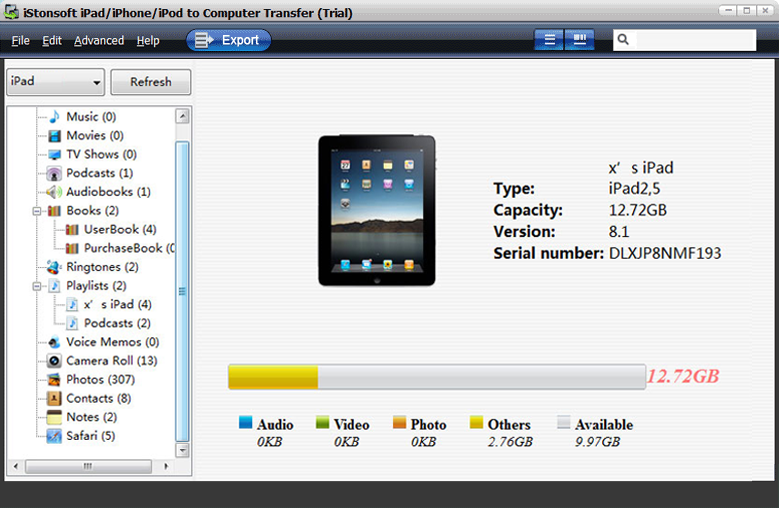The height and width of the screenshot is (513, 780).
Task: Click the PurchaseBook books icon
Action: [x=72, y=248]
